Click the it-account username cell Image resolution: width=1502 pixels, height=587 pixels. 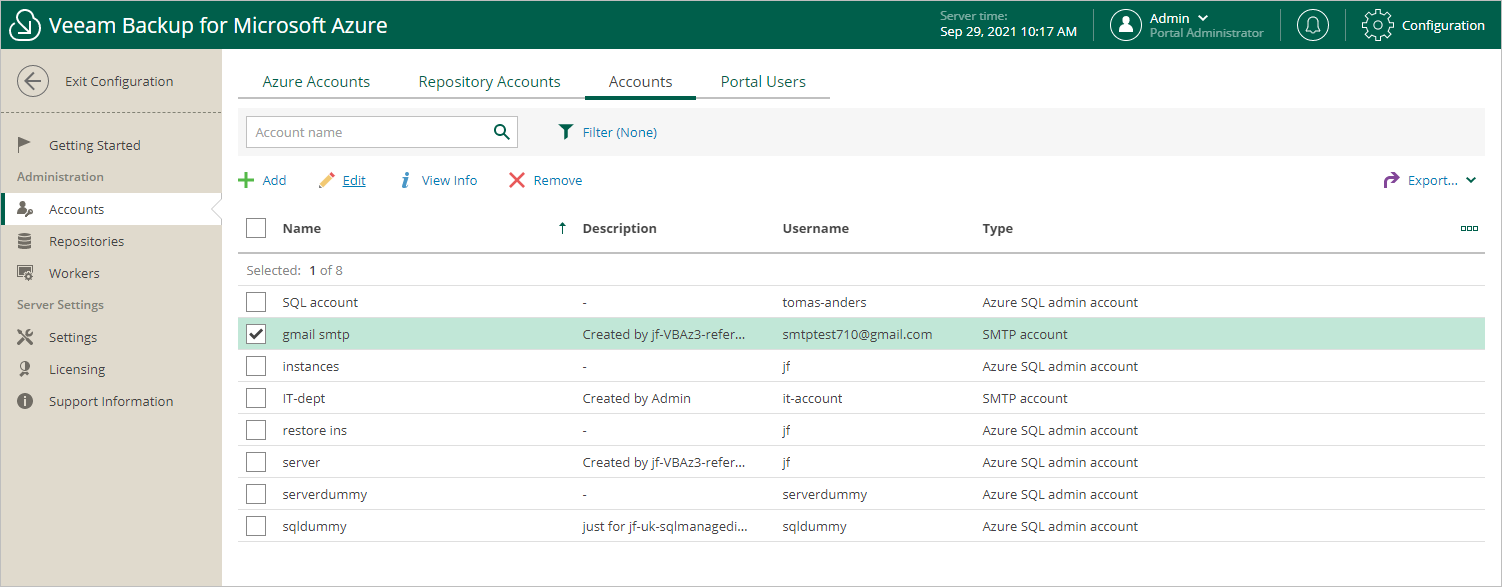pos(812,399)
